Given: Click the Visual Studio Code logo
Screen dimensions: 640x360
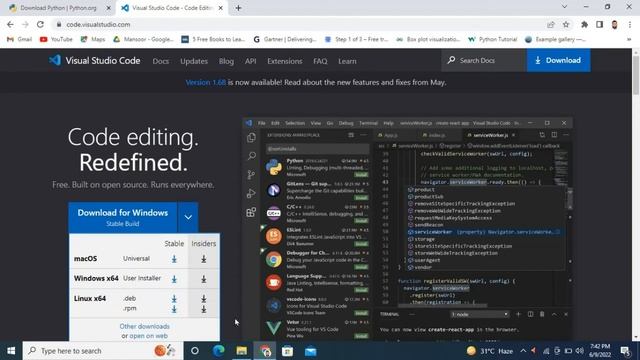Looking at the screenshot, I should tap(94, 60).
